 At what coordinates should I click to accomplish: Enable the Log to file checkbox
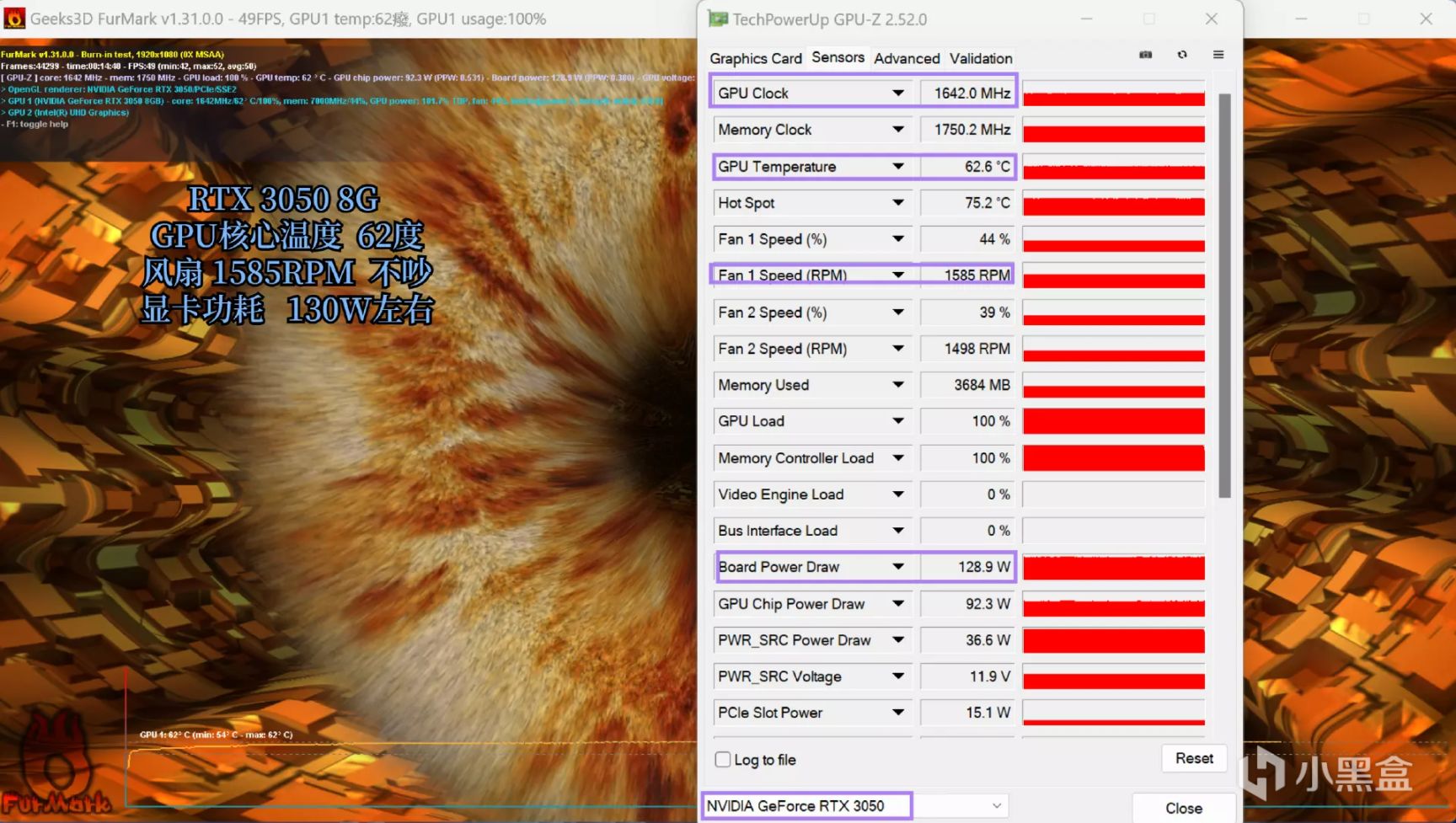coord(723,759)
